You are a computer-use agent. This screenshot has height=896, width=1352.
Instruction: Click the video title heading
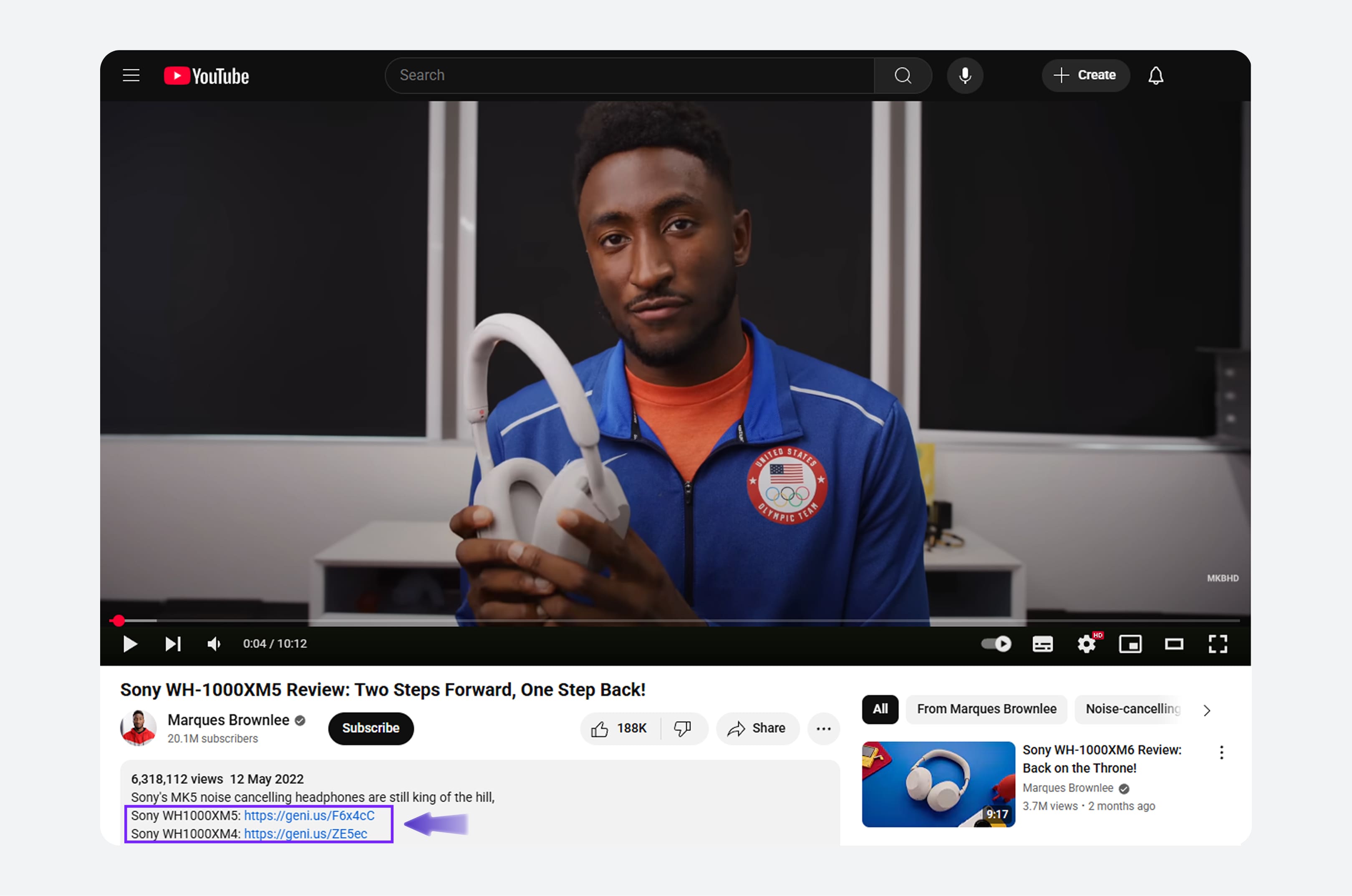(x=383, y=690)
